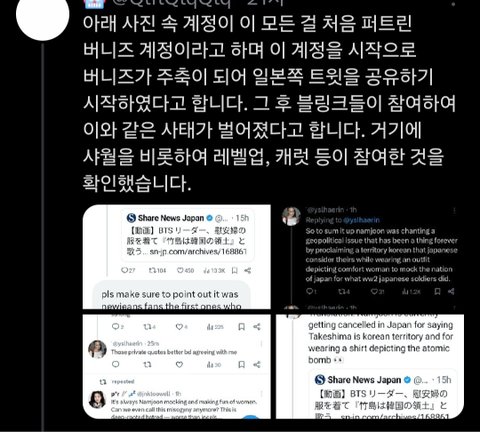
Task: Open the bottom-right Takeshima tweet screenshot
Action: click(x=370, y=367)
